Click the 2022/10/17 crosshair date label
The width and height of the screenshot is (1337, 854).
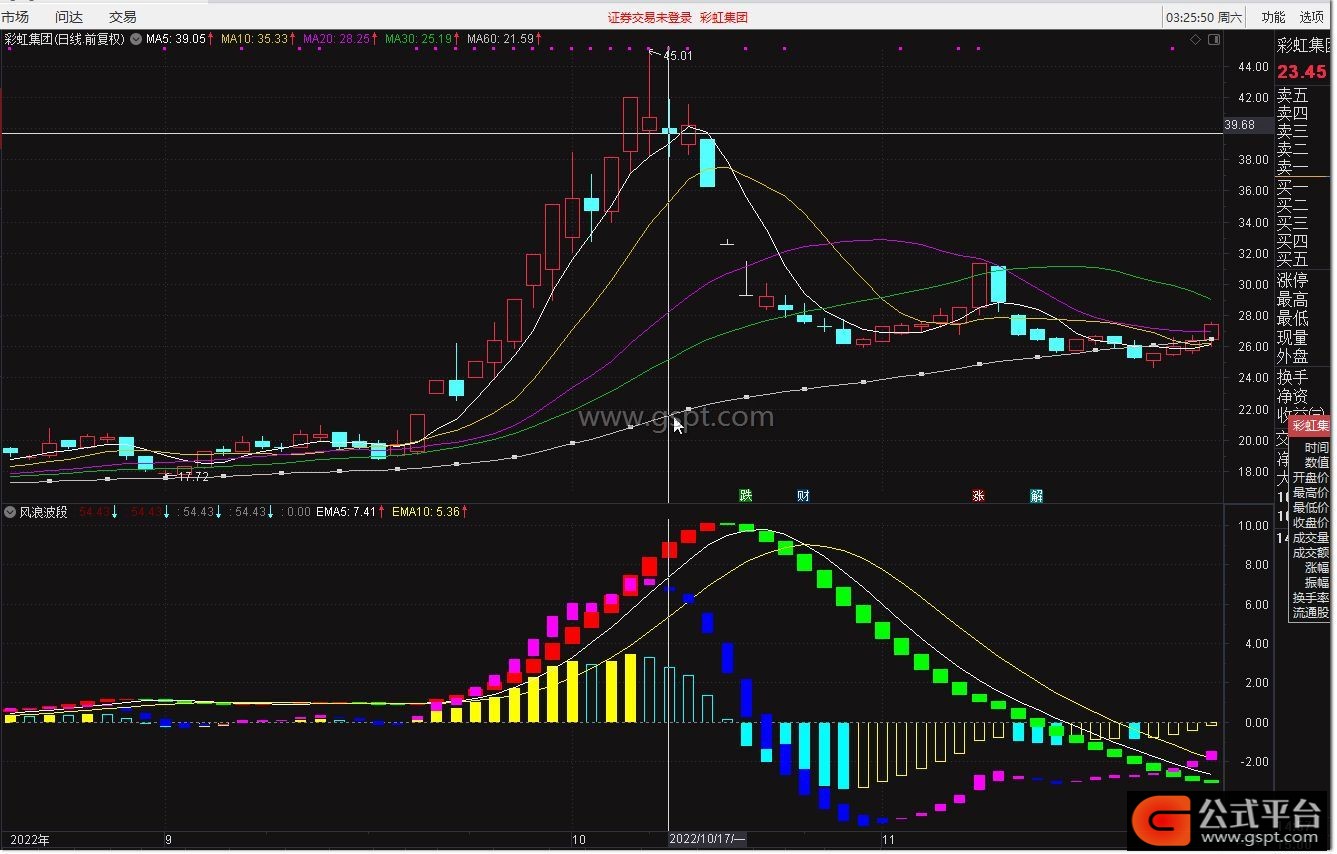[x=708, y=840]
